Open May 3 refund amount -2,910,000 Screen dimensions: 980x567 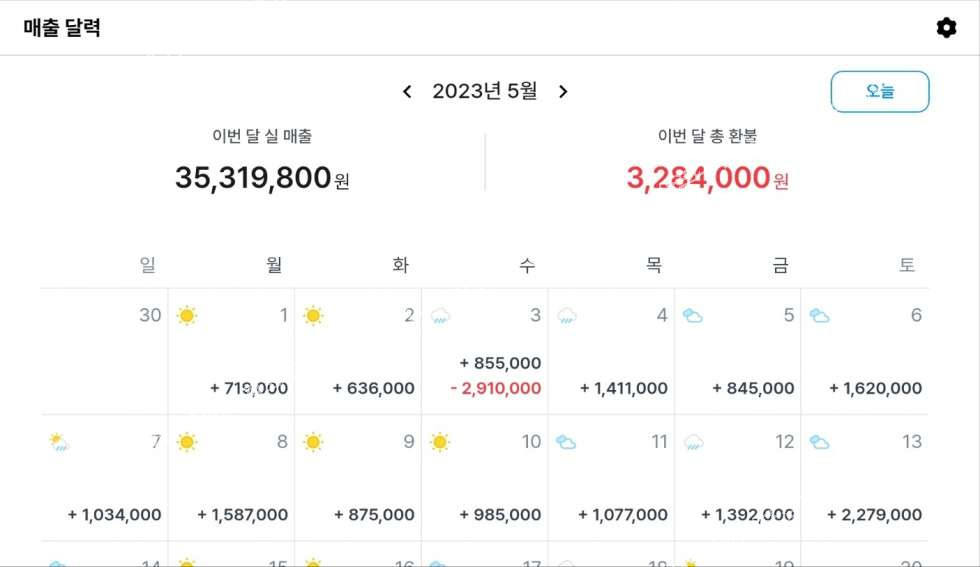[495, 388]
